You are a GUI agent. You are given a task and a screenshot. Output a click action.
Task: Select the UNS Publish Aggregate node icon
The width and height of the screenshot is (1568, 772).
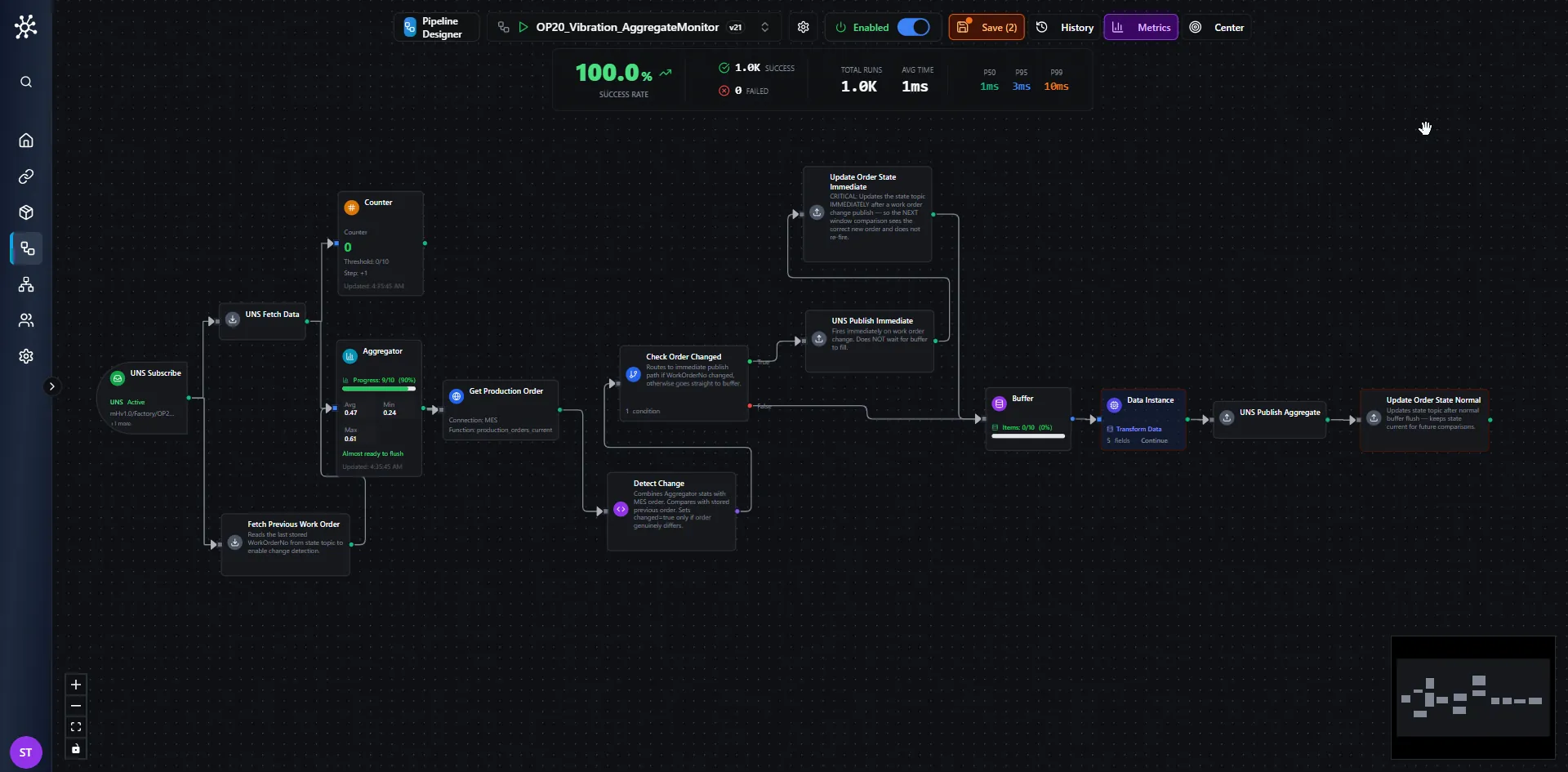coord(1227,417)
